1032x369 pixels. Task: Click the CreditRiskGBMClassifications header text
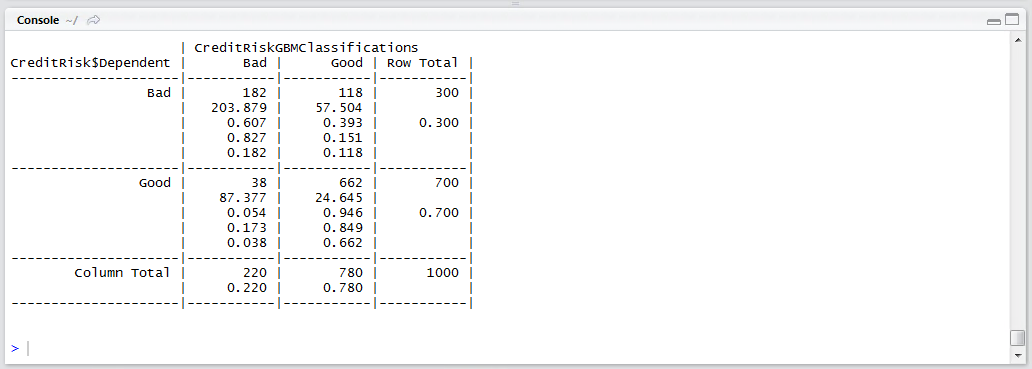(x=306, y=47)
